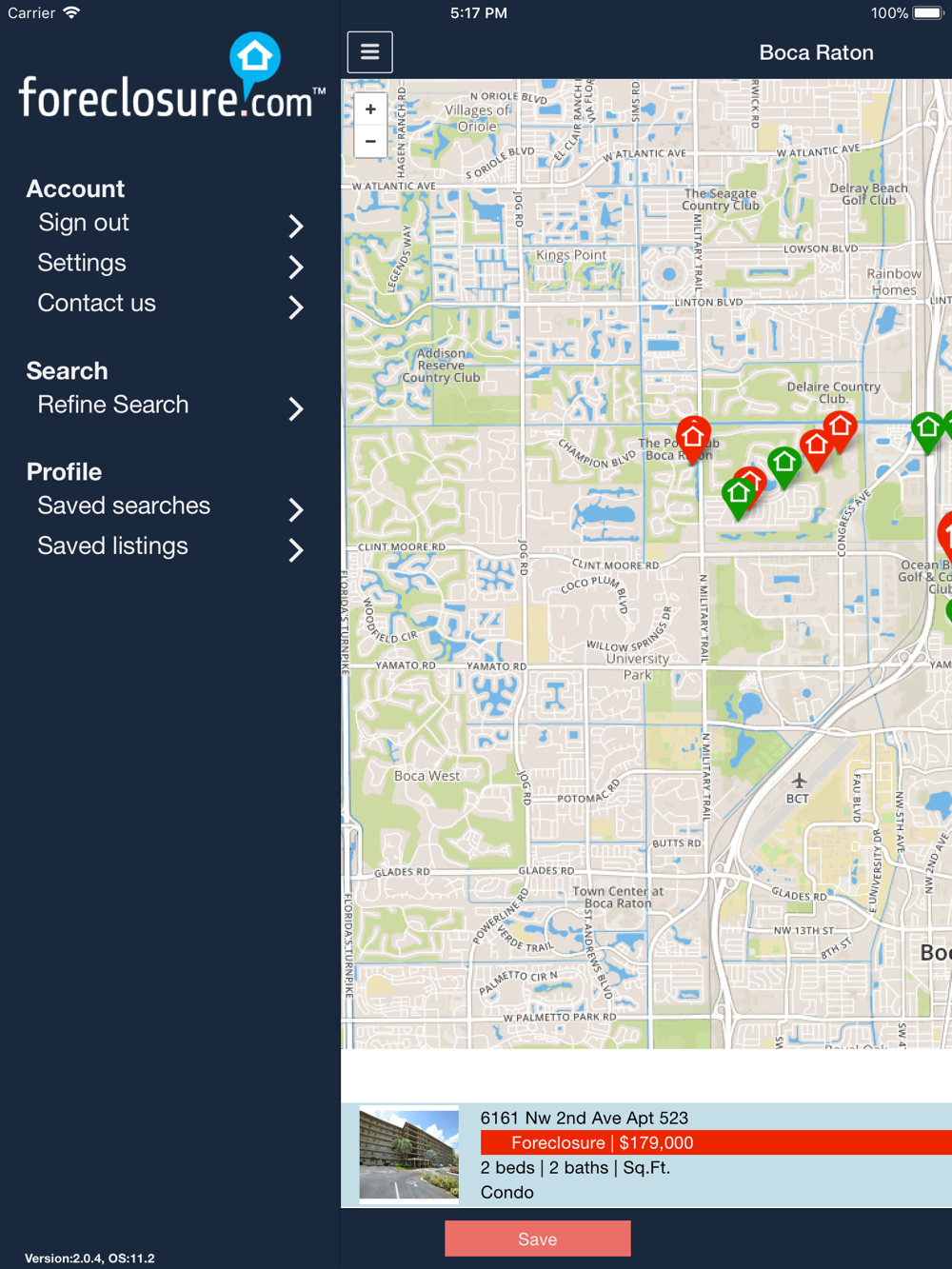Select the red pin over Polo Club label

click(693, 438)
